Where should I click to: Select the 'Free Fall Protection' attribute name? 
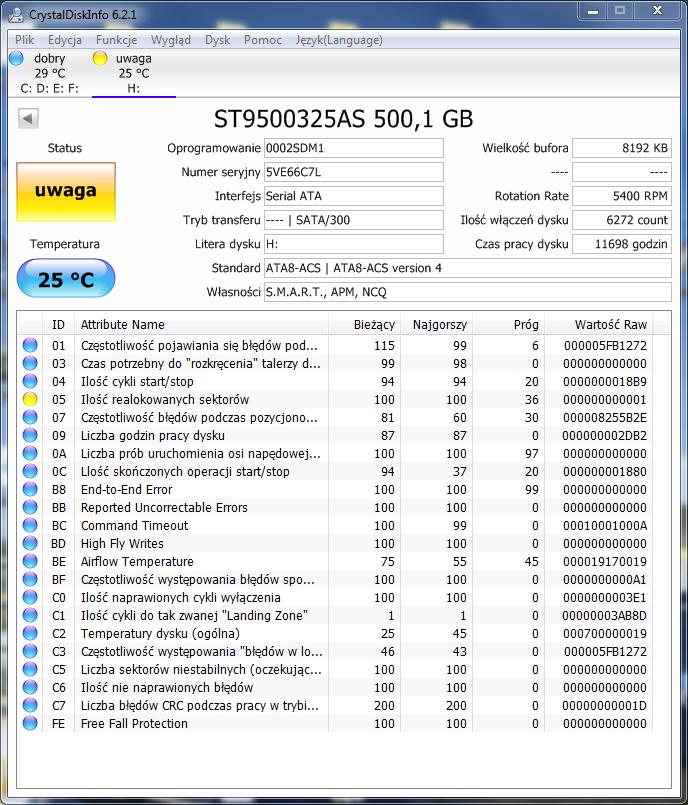(134, 723)
